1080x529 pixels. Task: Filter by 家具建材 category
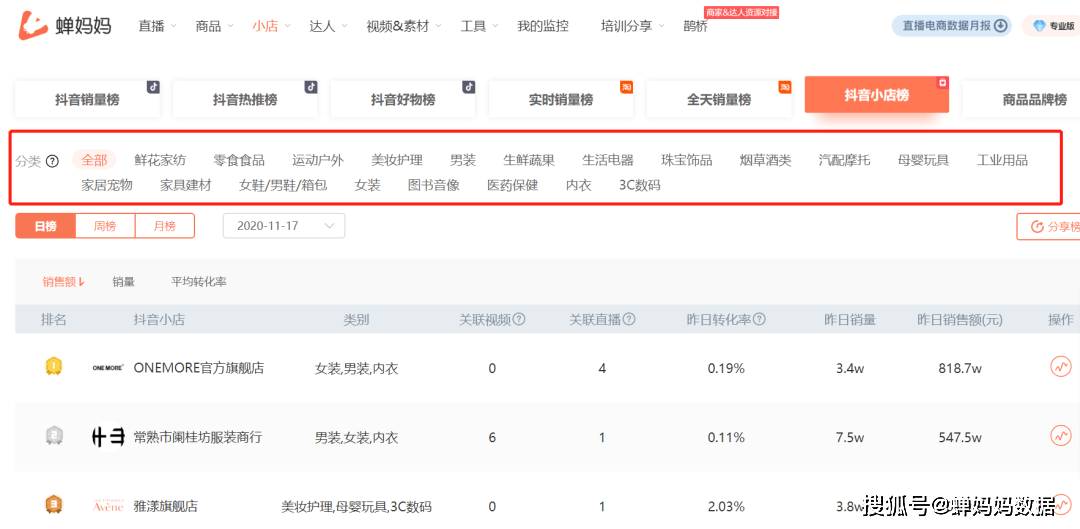tap(186, 185)
